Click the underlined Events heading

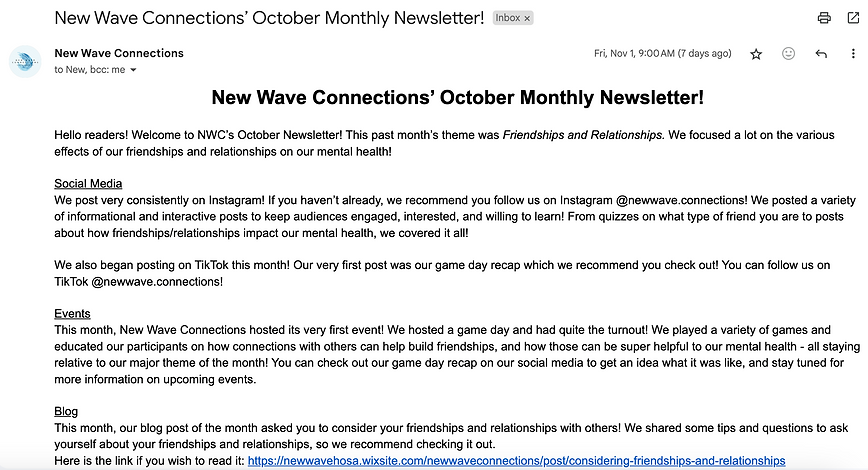coord(72,314)
